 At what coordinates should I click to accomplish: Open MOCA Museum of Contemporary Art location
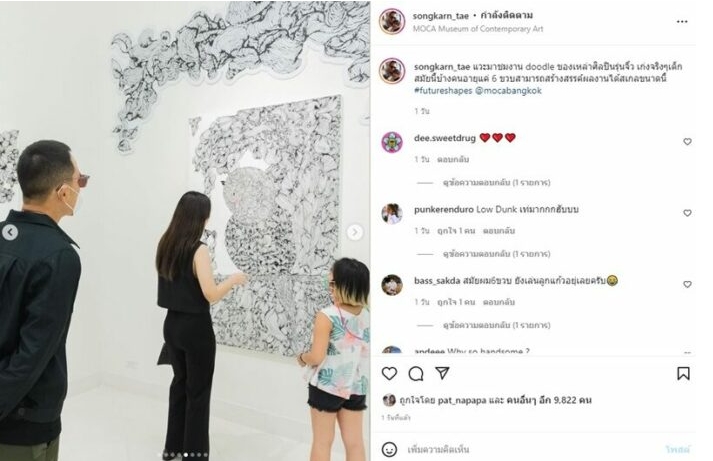[477, 29]
